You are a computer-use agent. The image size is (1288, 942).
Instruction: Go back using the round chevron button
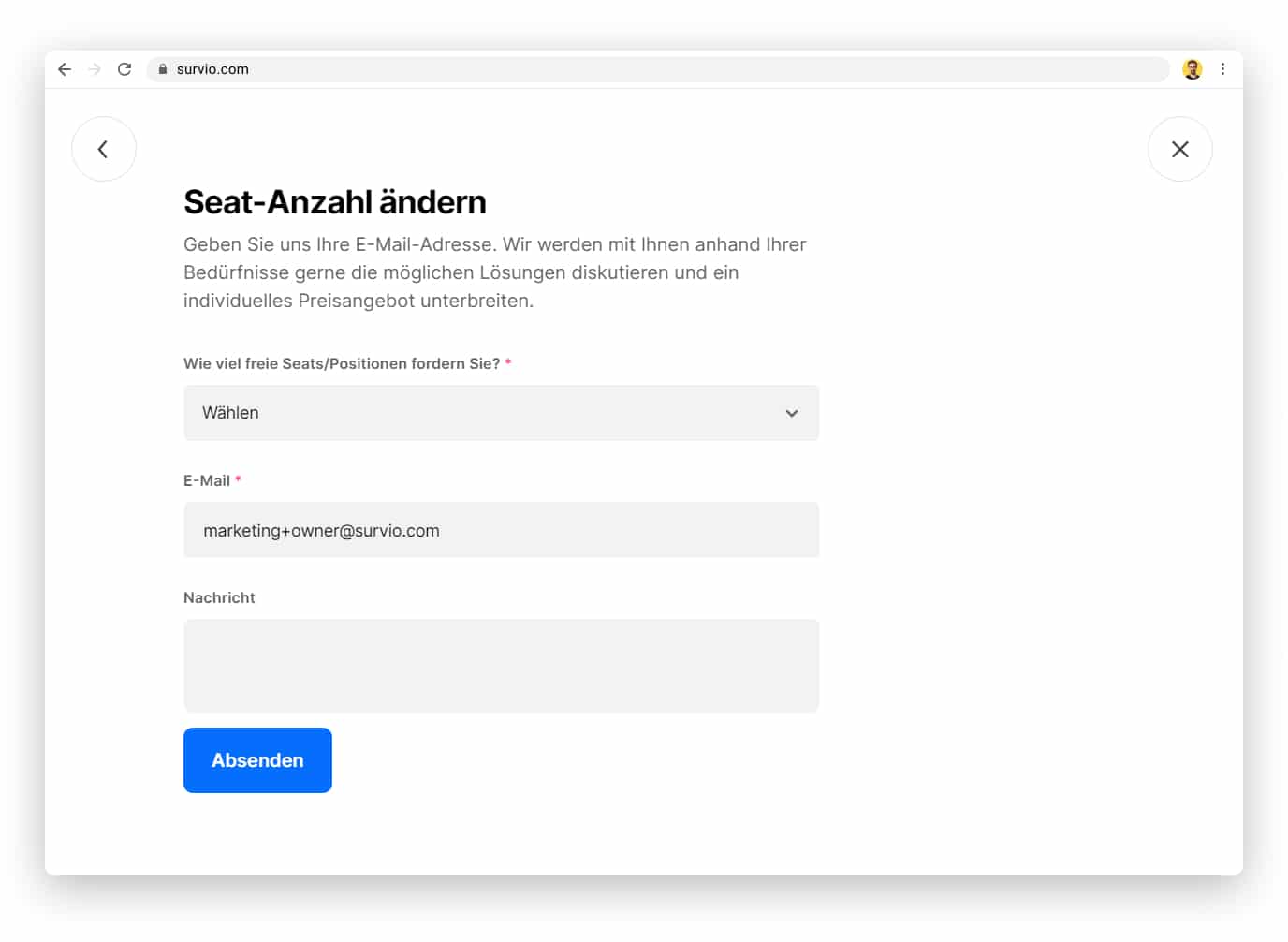104,149
